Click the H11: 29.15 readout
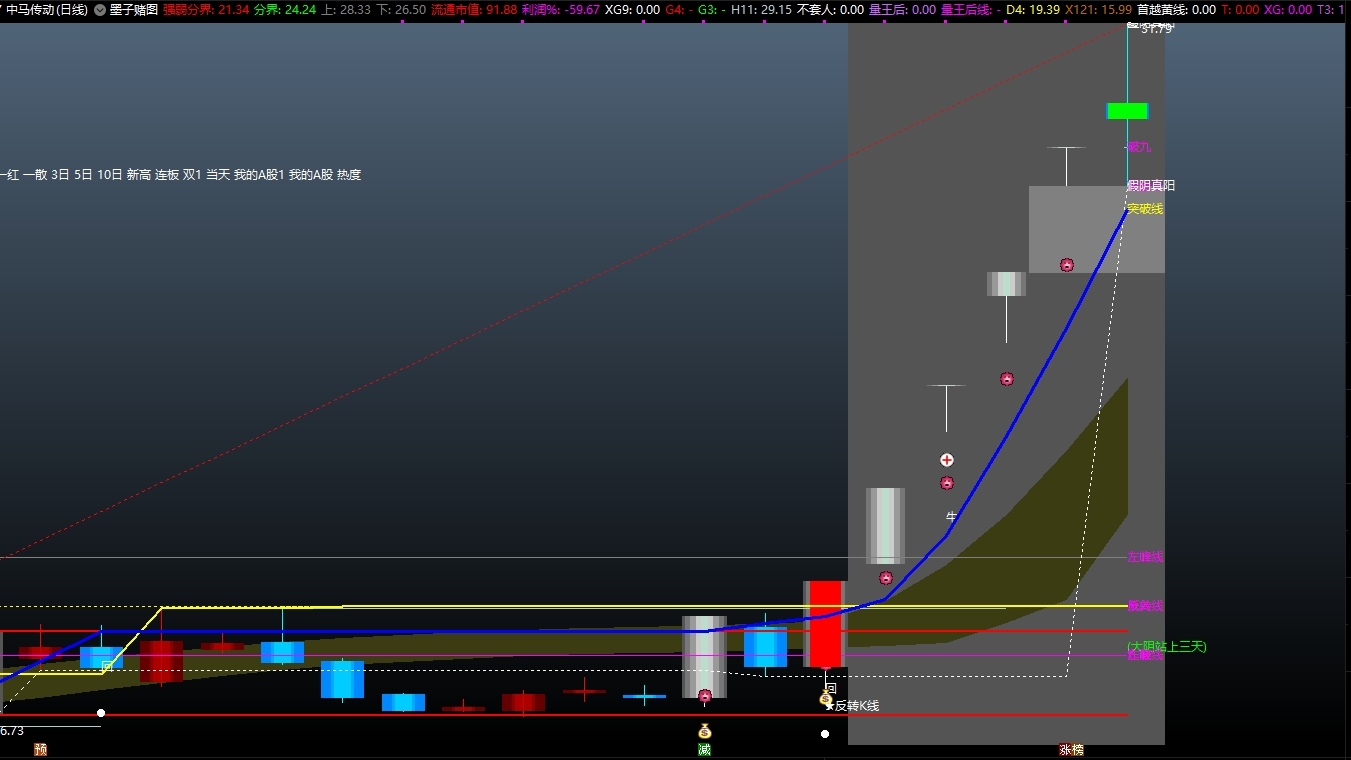The image size is (1351, 760). pos(761,10)
